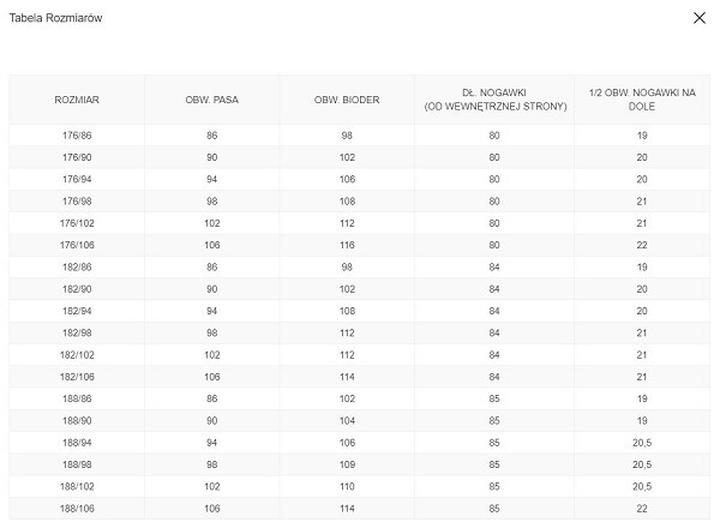Click the 188/106 size row label
The height and width of the screenshot is (528, 720).
[77, 508]
